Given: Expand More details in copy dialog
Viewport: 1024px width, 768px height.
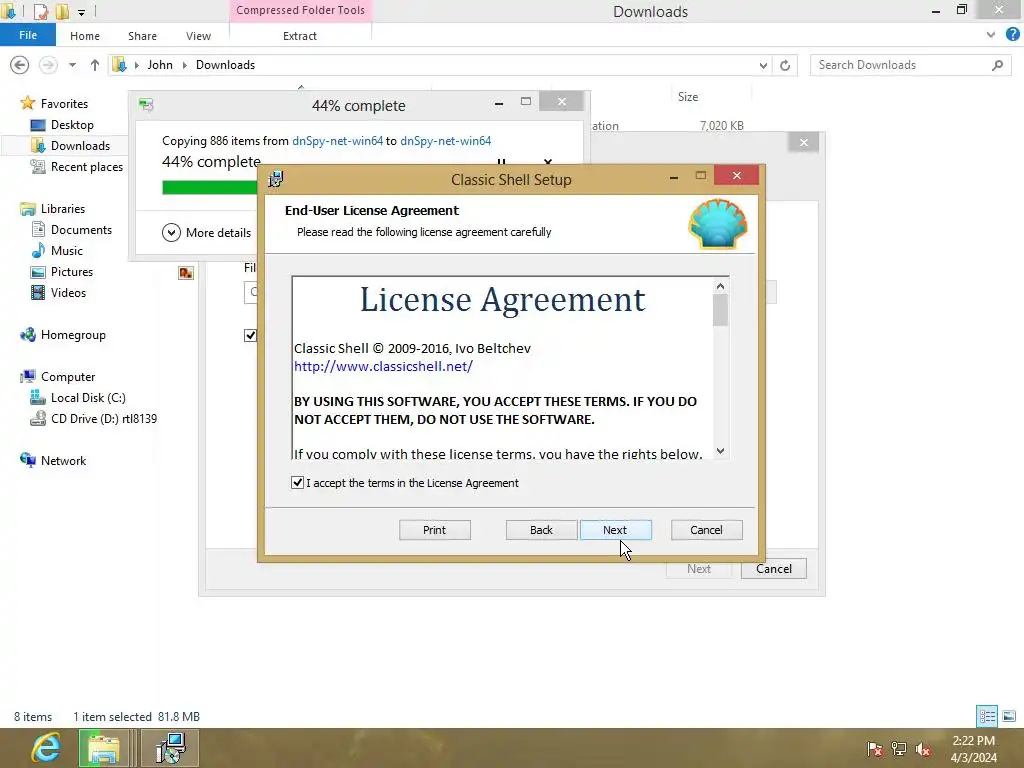Looking at the screenshot, I should point(206,232).
